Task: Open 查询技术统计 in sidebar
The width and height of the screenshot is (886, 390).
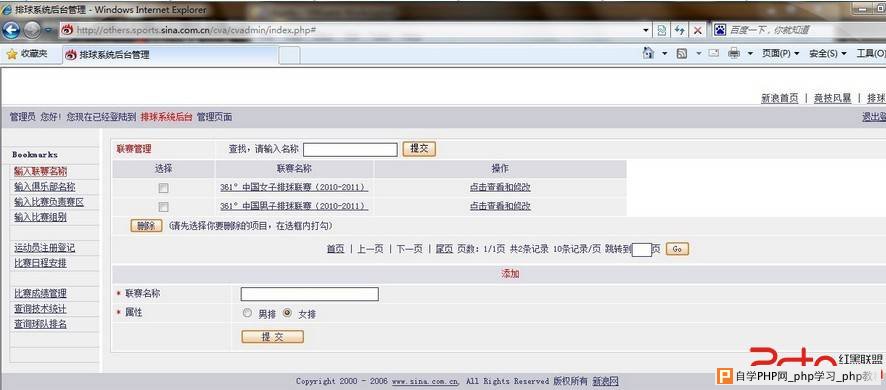Action: 40,309
